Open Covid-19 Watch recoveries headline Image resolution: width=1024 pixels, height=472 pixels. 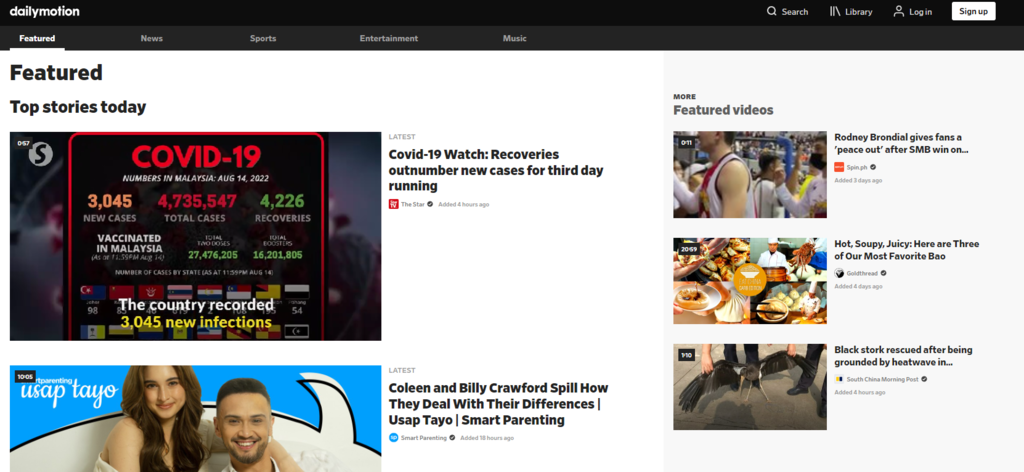496,170
